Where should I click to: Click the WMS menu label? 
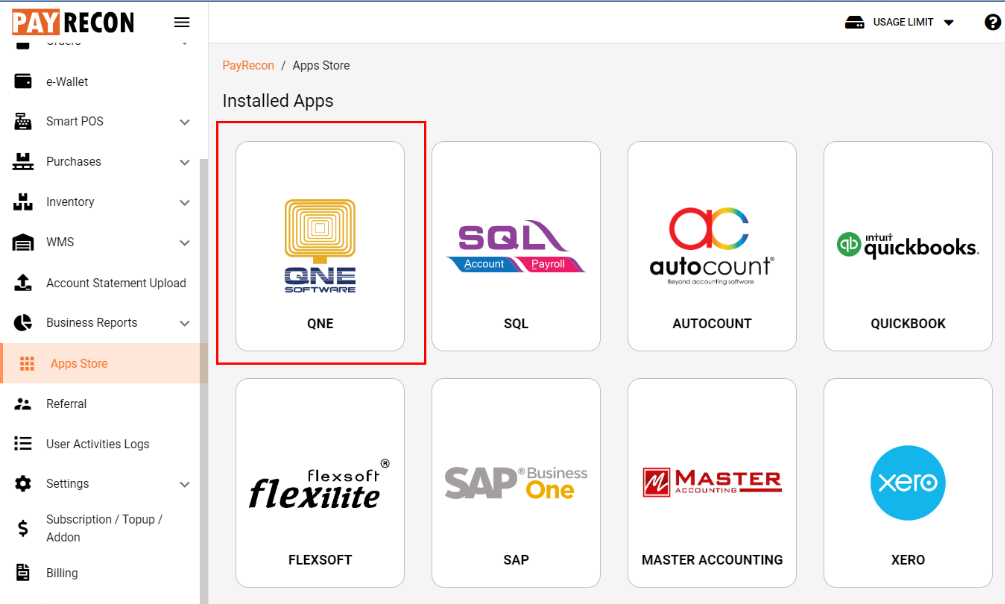pos(60,242)
